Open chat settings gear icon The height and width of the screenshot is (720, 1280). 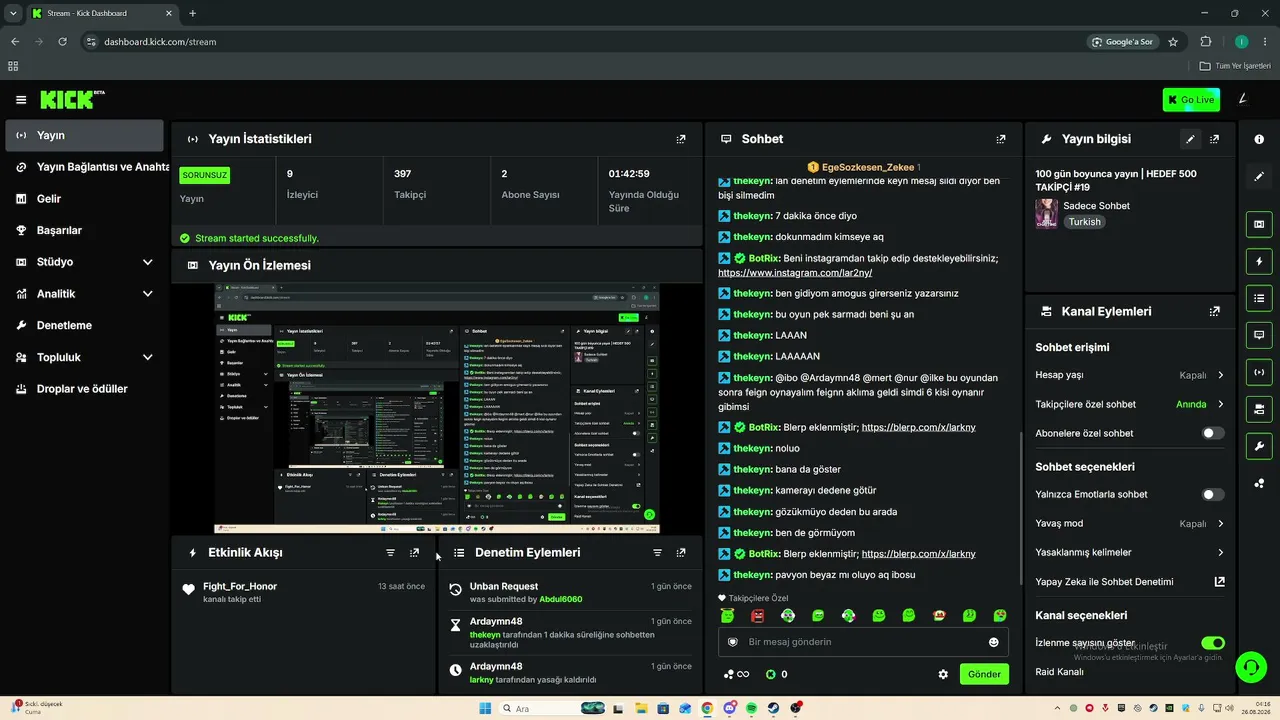943,674
